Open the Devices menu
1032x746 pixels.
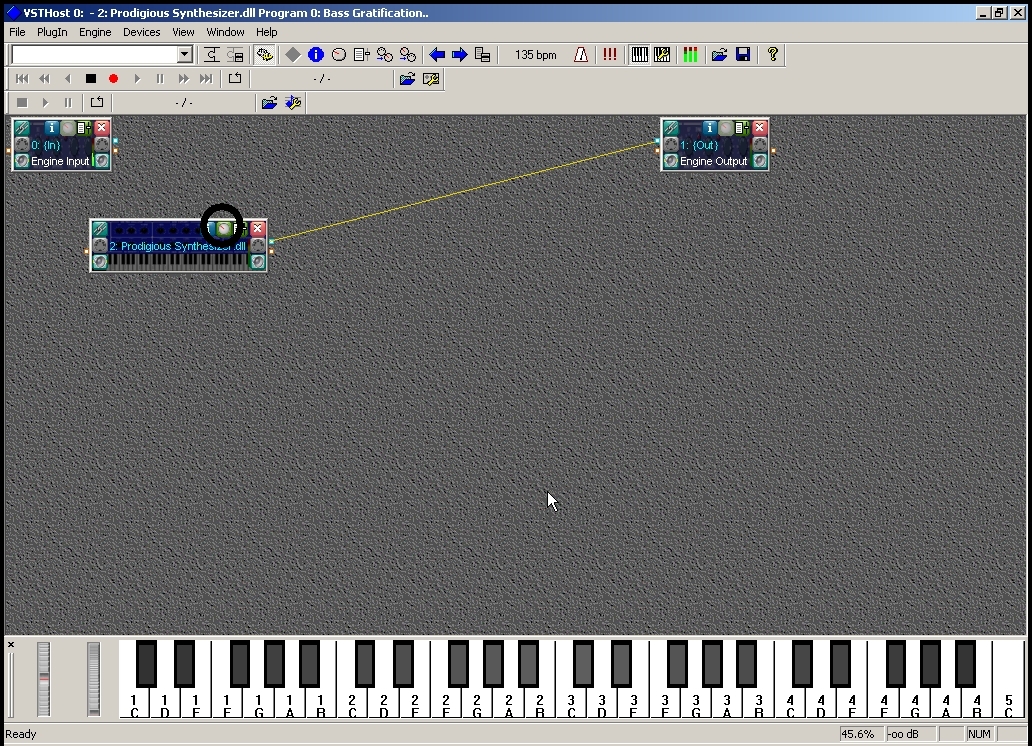(x=141, y=31)
